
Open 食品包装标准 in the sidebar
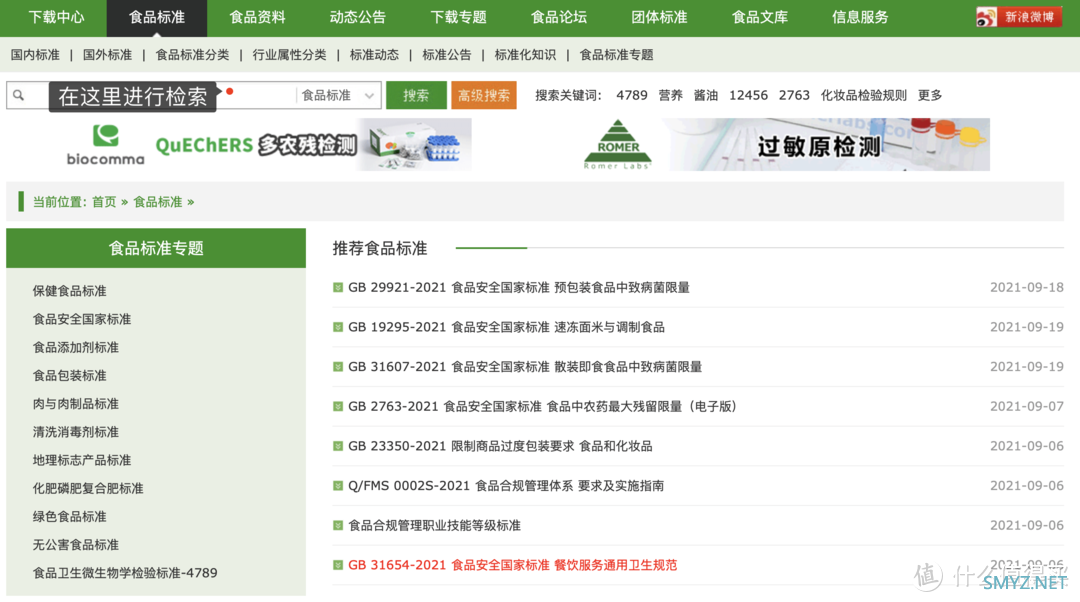click(70, 375)
